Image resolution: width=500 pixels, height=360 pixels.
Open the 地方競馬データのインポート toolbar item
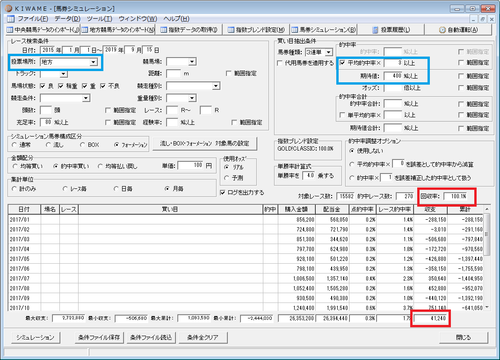pyautogui.click(x=118, y=30)
